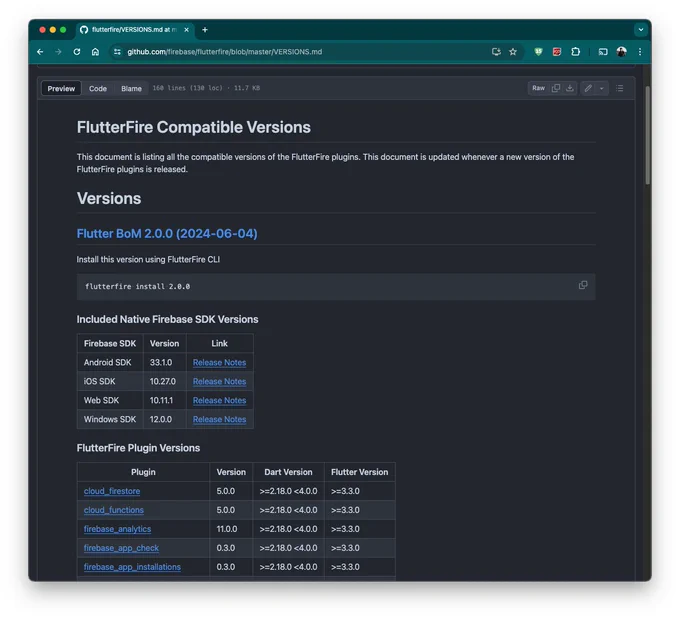This screenshot has width=680, height=619.
Task: Click Web SDK version 10.11.1 cell
Action: [x=165, y=401]
